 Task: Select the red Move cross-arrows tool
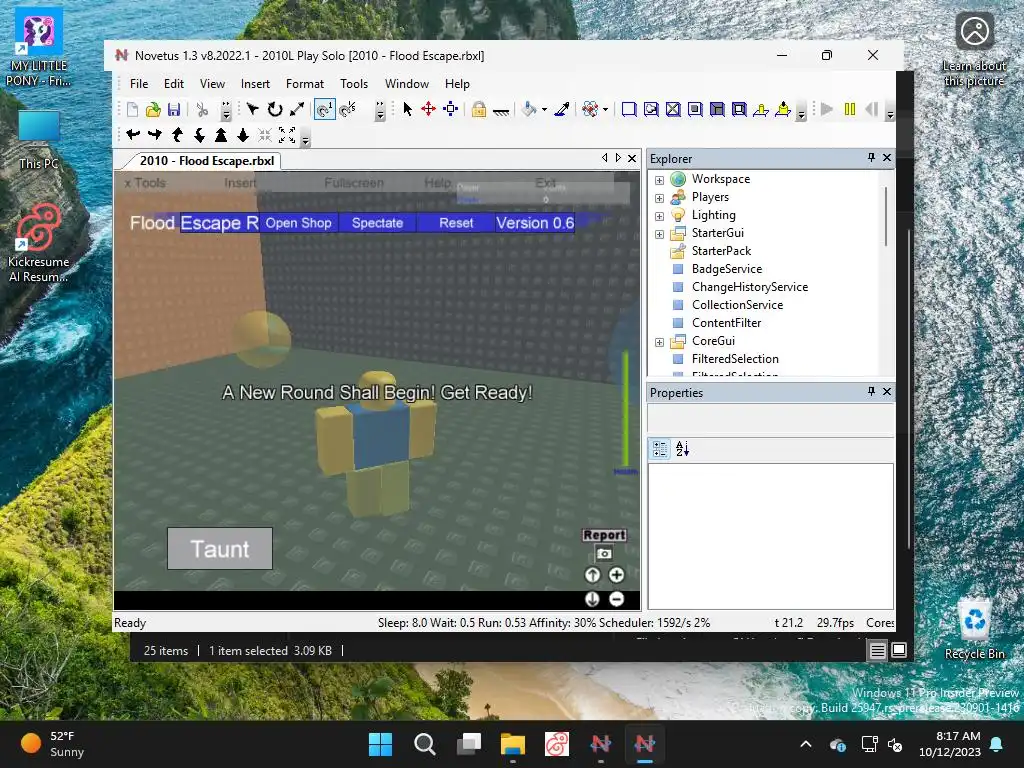coord(428,109)
